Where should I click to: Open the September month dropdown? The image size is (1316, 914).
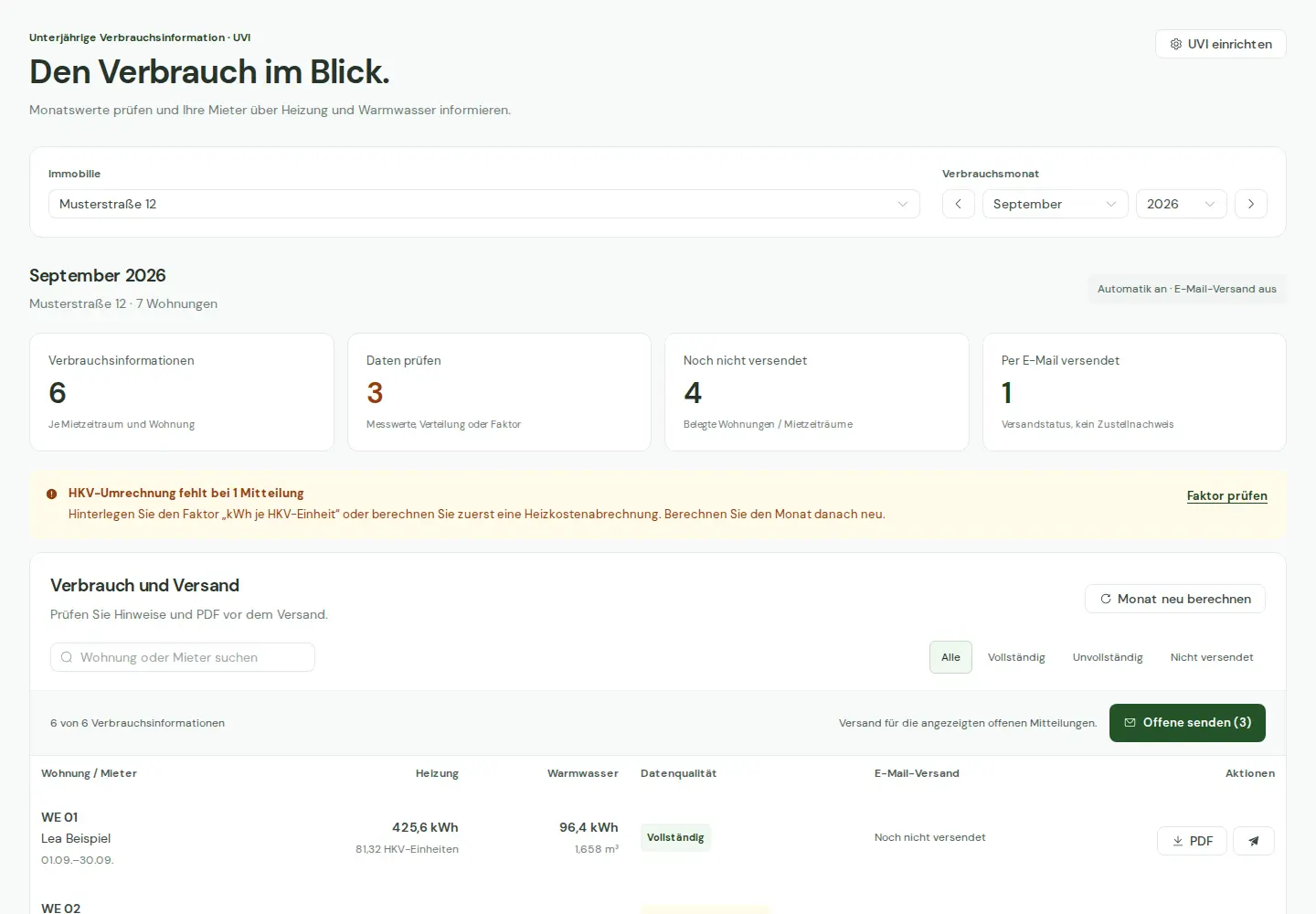click(1056, 204)
